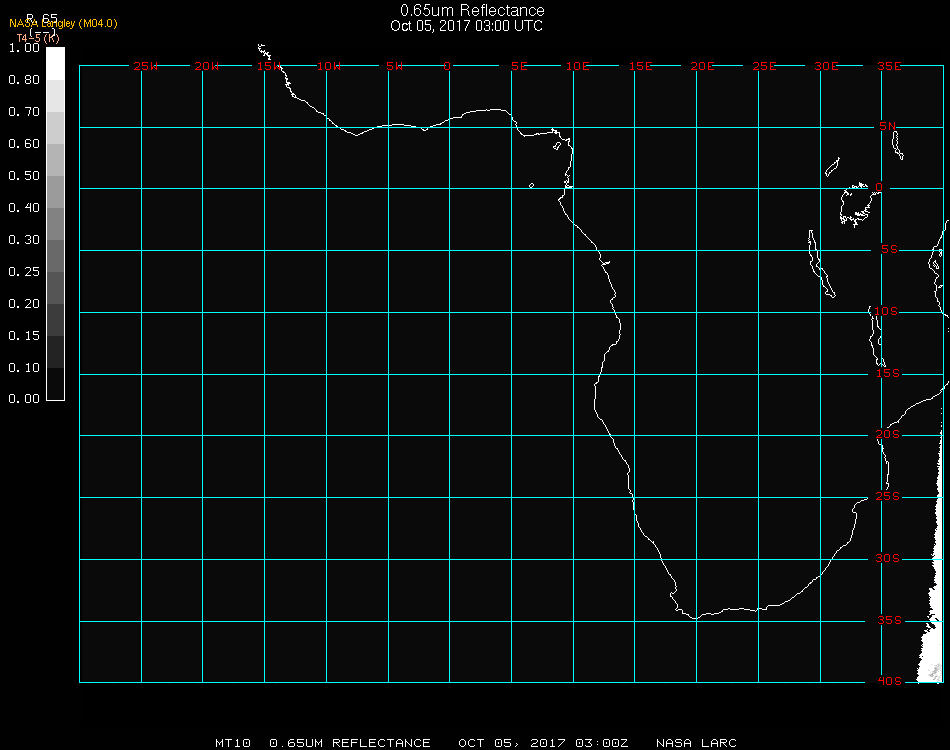Click the 0.15 colorbar scale value
Image resolution: width=950 pixels, height=750 pixels.
(24, 336)
